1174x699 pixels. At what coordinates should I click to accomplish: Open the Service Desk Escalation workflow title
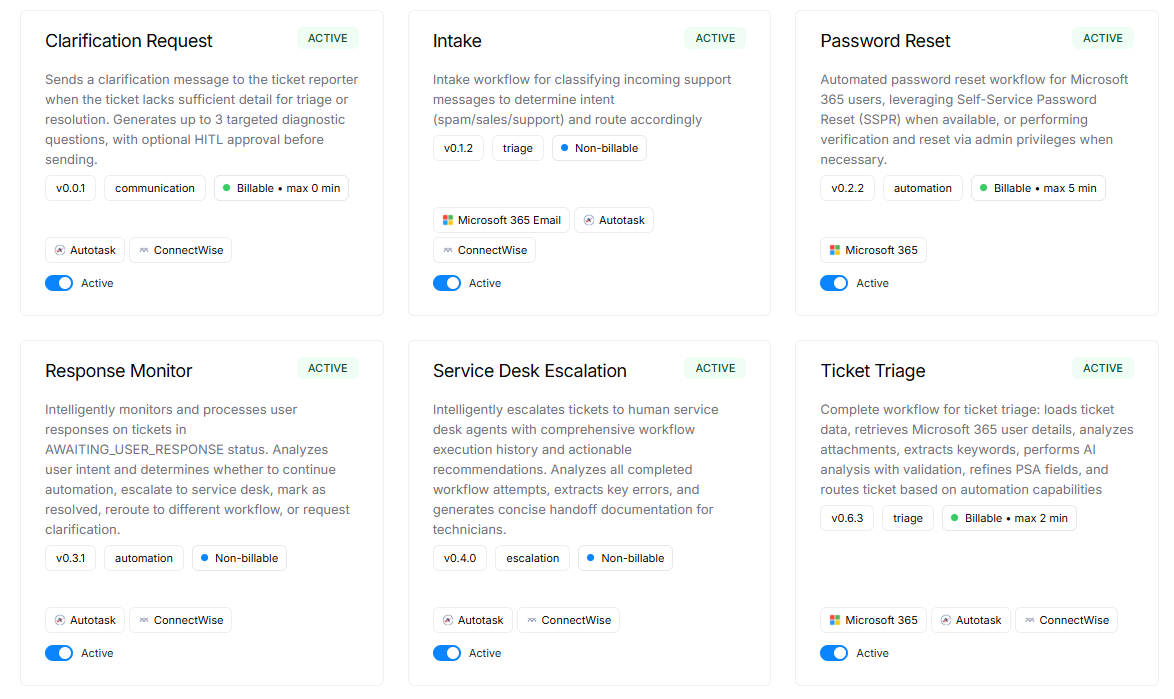[529, 371]
